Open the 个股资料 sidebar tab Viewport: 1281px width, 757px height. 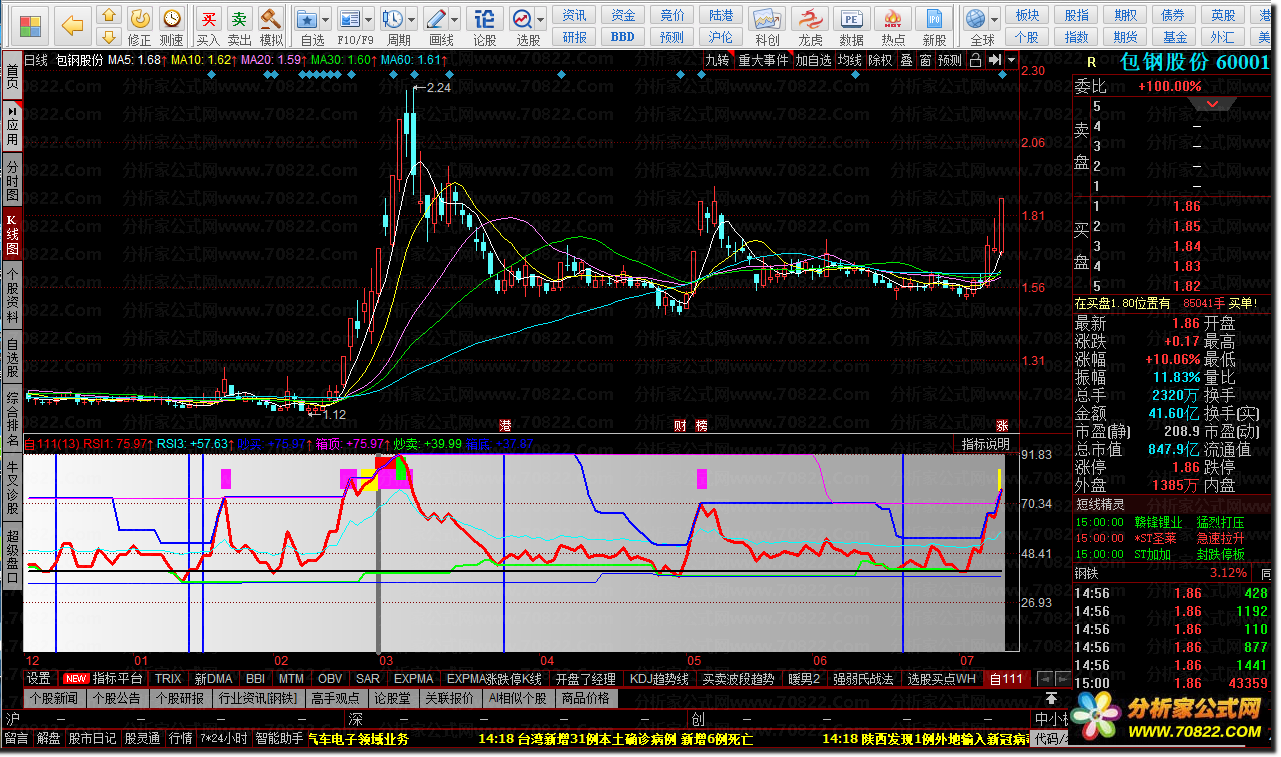[12, 296]
